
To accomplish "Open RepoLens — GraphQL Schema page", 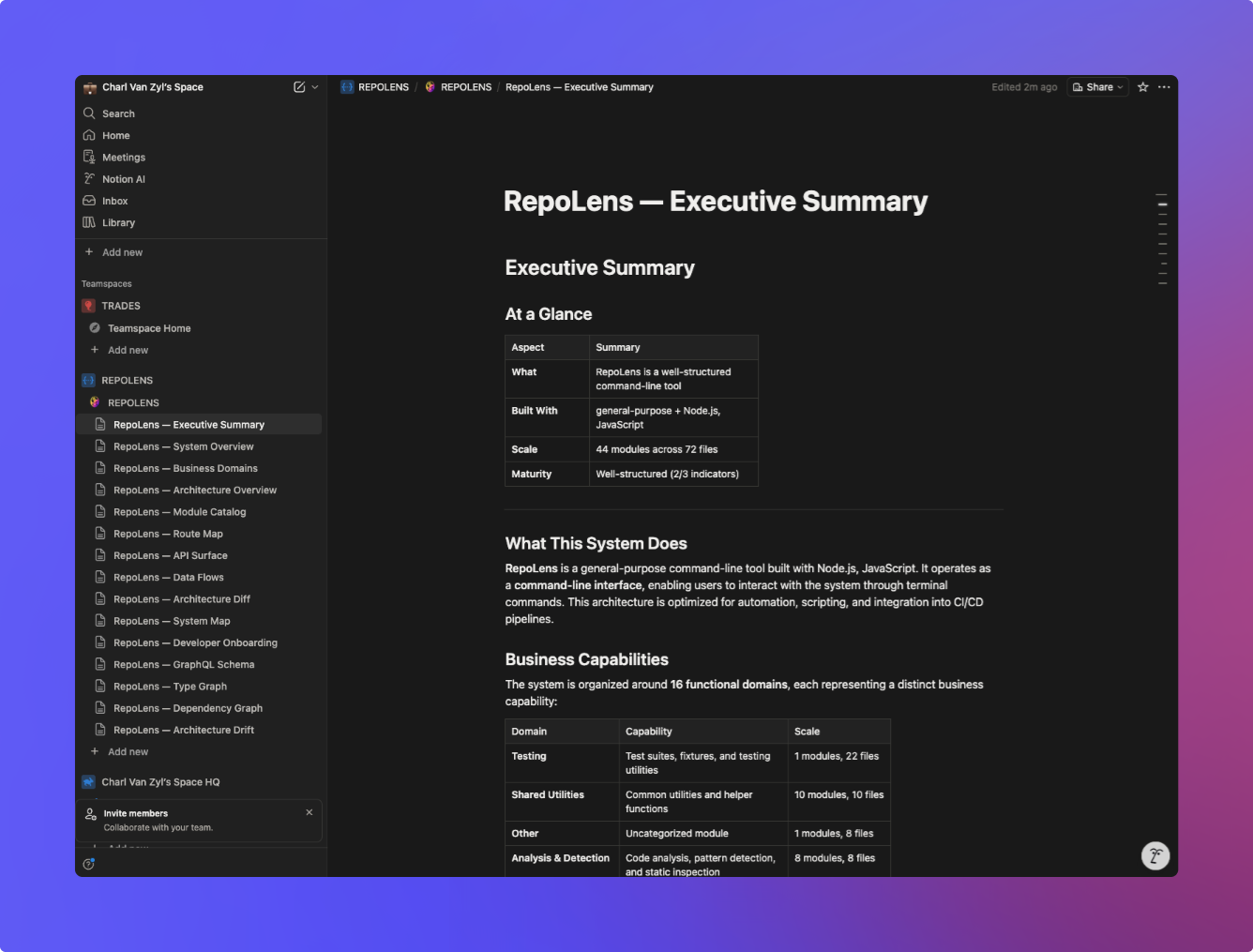I will tap(201, 664).
